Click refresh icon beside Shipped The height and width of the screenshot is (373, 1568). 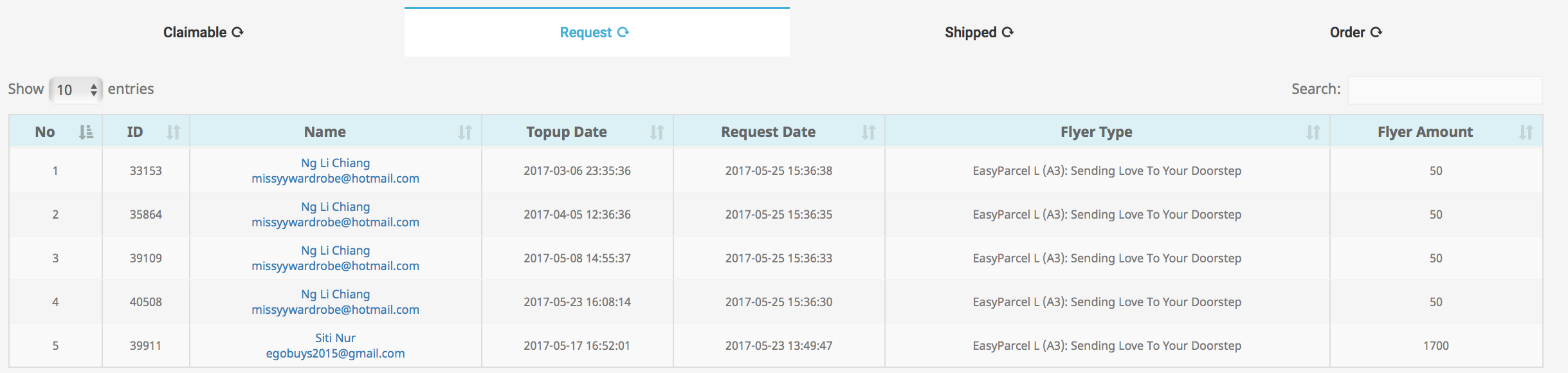click(x=1008, y=32)
